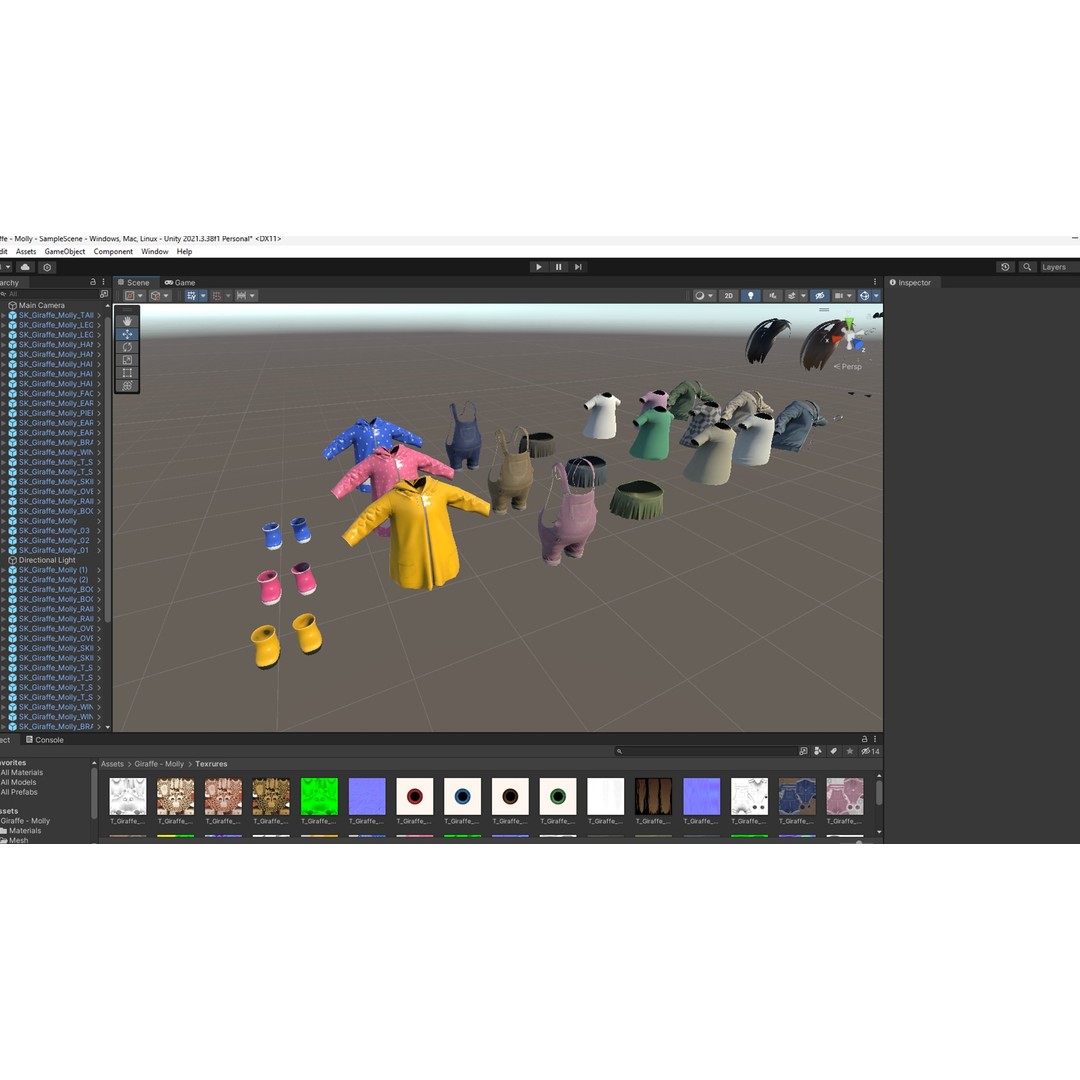Select the green texture swatch thumbnail

pyautogui.click(x=319, y=795)
